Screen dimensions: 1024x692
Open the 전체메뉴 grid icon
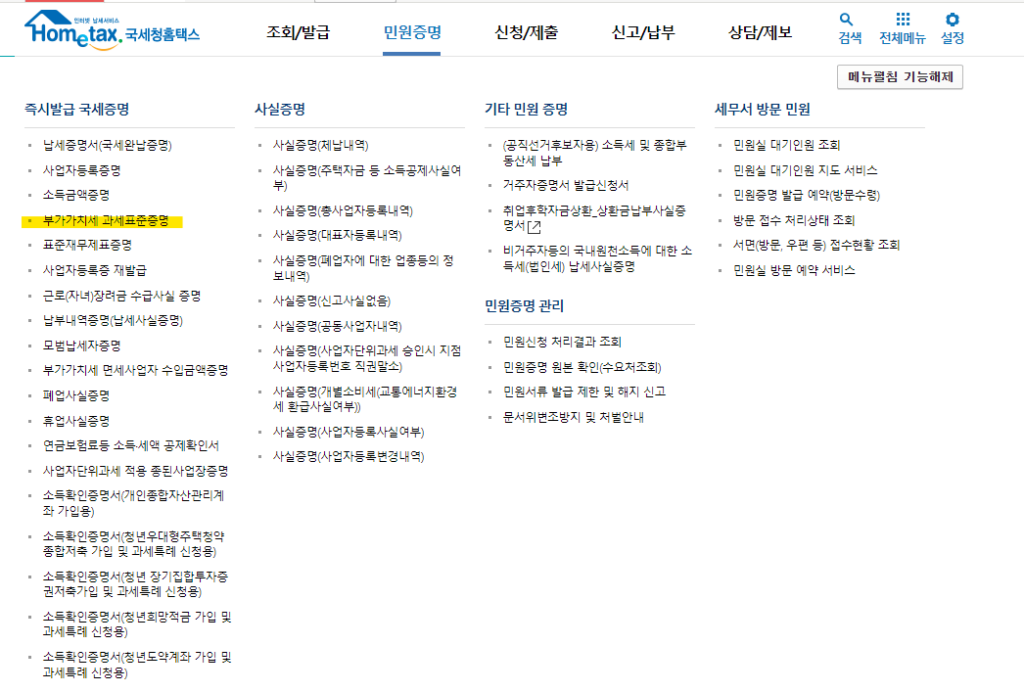pyautogui.click(x=903, y=19)
